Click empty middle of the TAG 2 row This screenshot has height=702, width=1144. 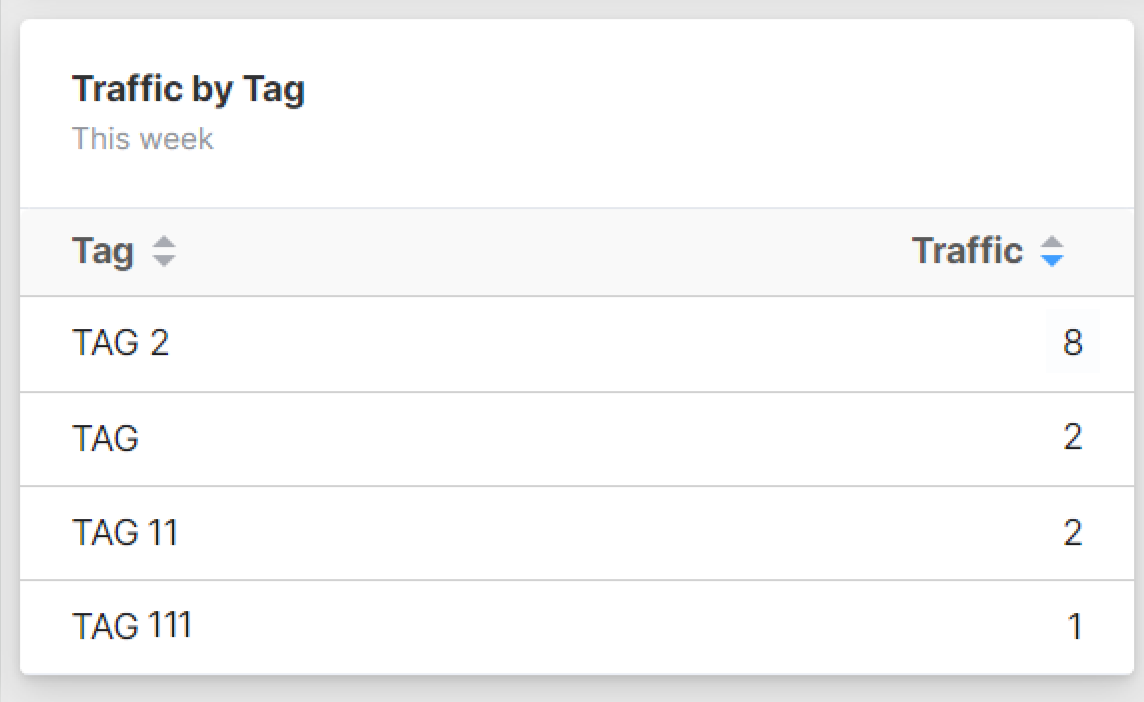(x=600, y=344)
